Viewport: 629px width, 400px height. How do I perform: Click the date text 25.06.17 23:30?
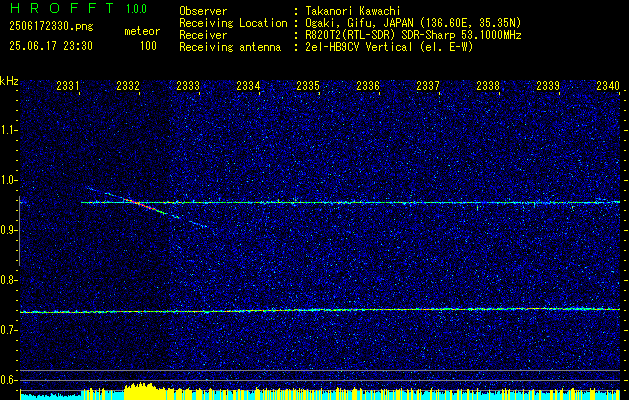(x=51, y=46)
